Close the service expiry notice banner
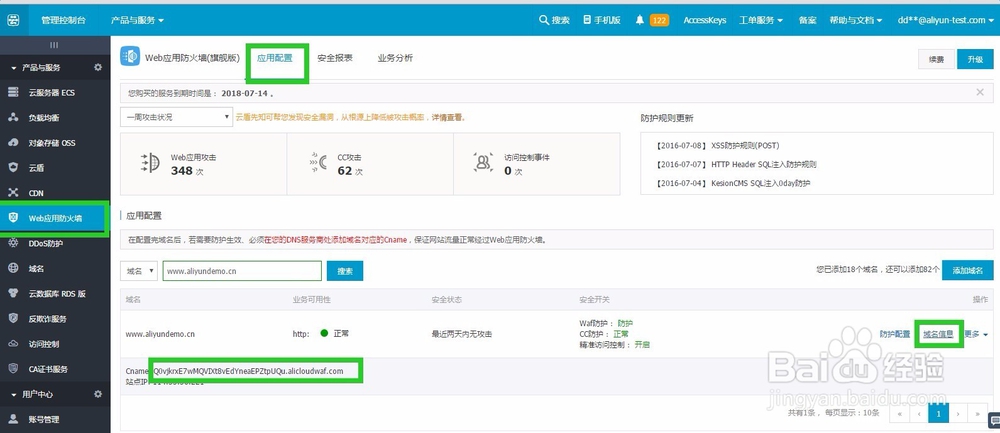The height and width of the screenshot is (433, 1000). tap(980, 92)
